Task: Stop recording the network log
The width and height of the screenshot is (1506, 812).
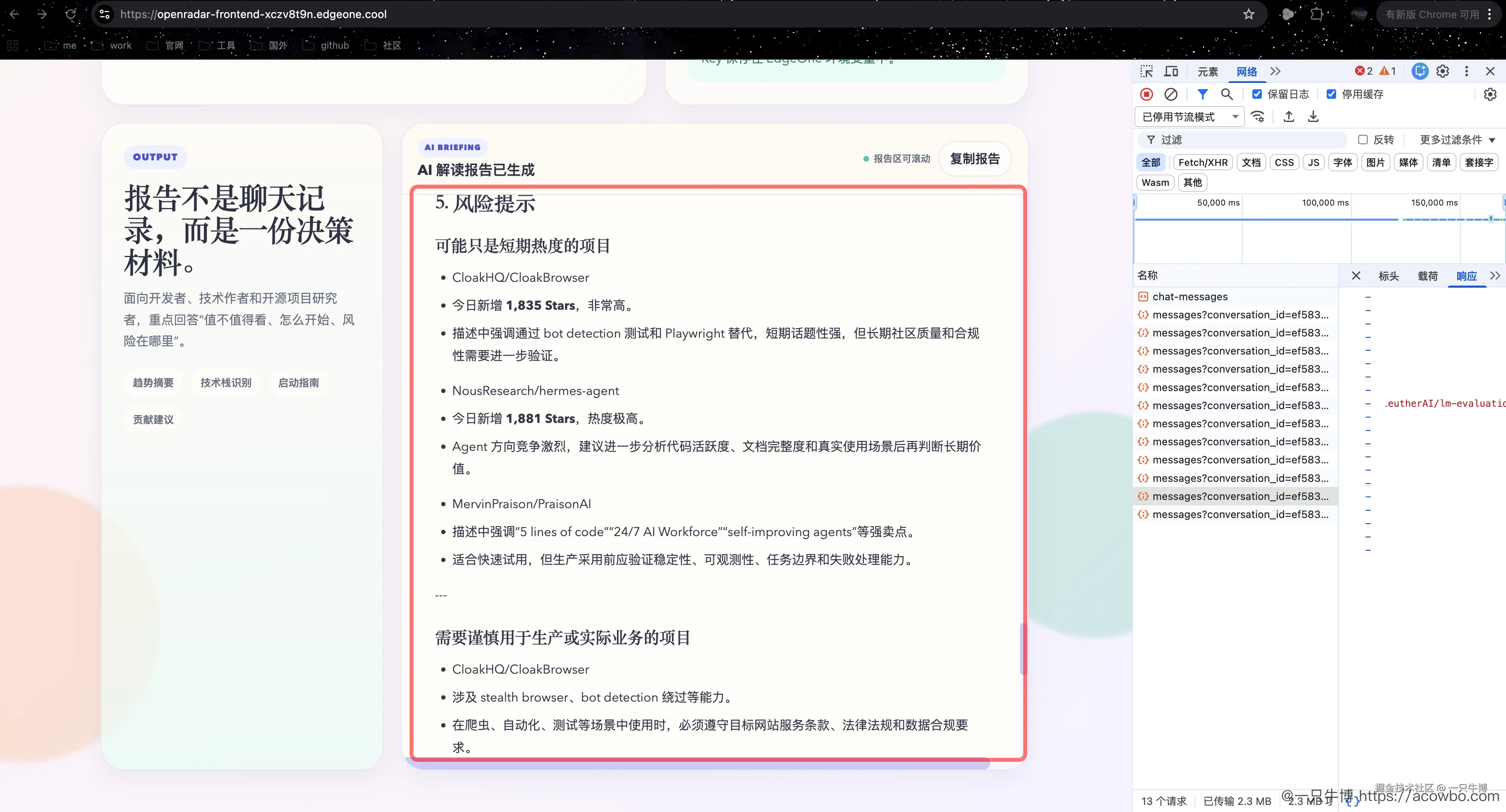Action: pos(1147,94)
